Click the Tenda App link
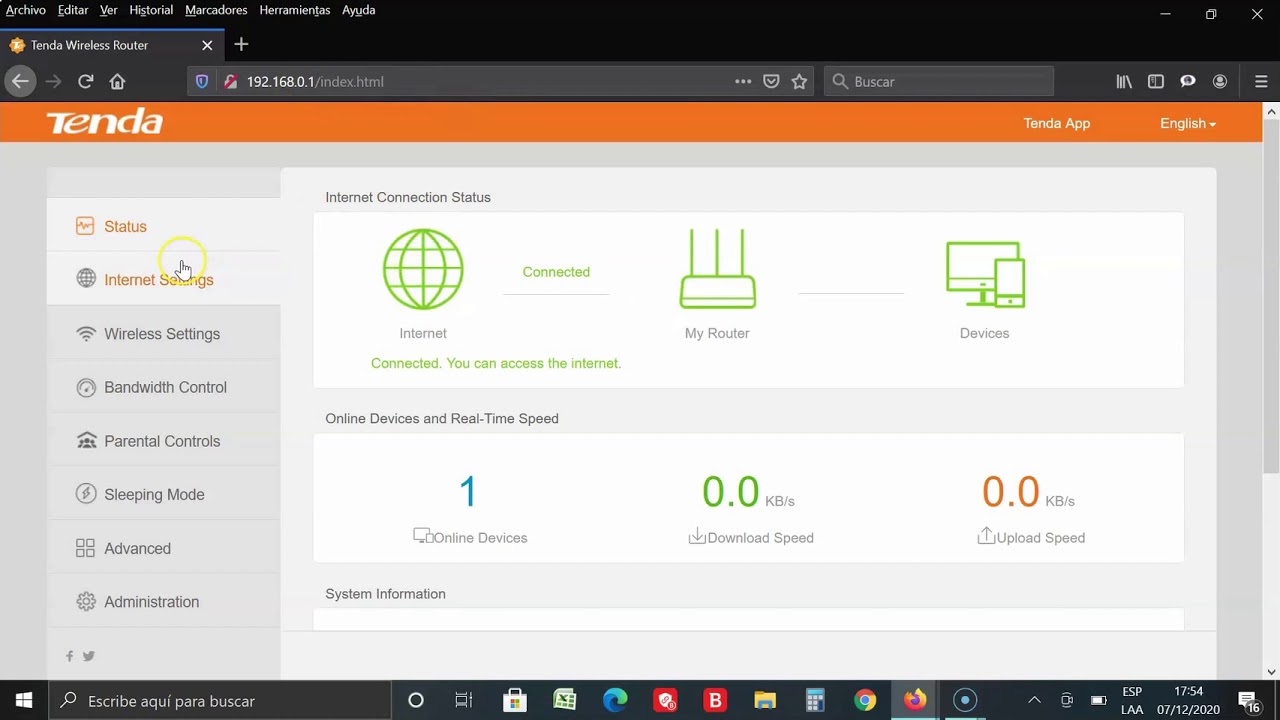 click(1057, 123)
